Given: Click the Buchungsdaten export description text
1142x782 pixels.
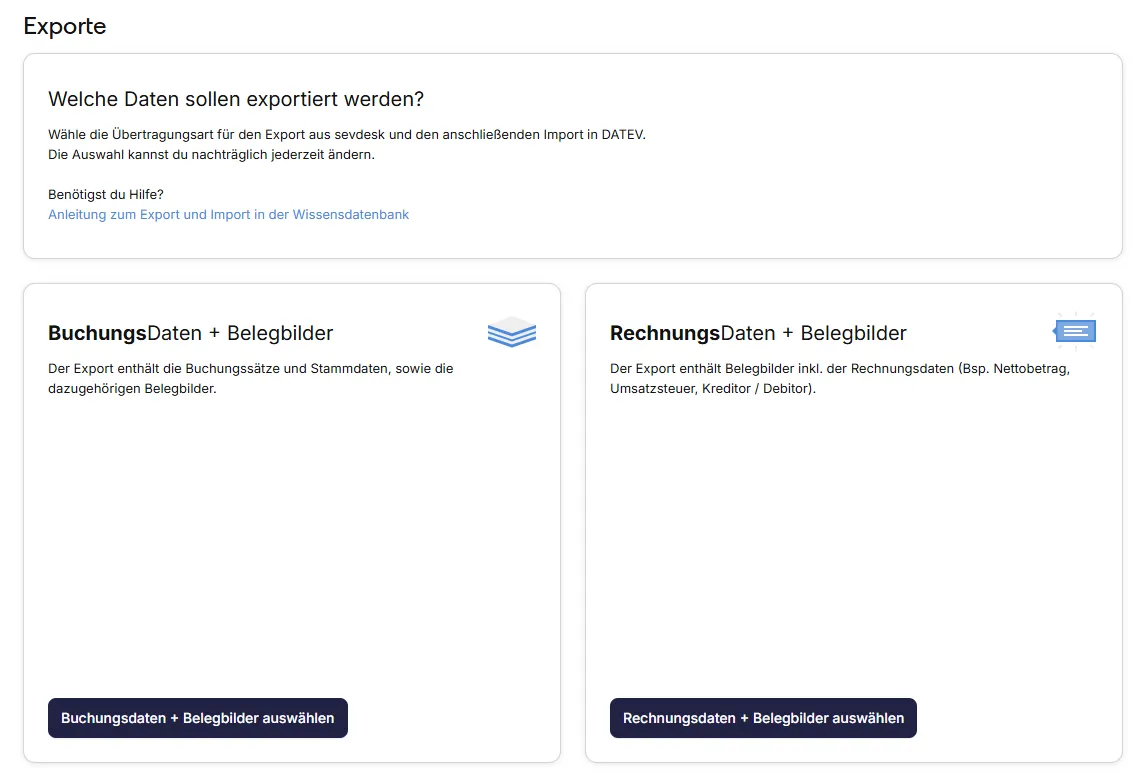Looking at the screenshot, I should point(250,378).
